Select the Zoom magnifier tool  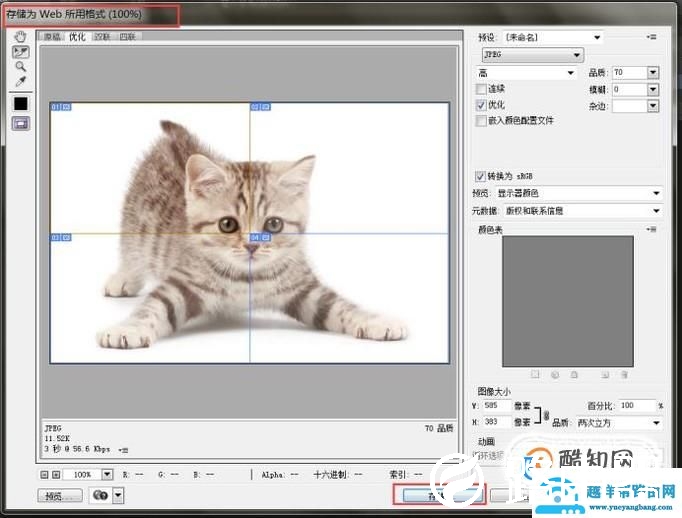(20, 66)
